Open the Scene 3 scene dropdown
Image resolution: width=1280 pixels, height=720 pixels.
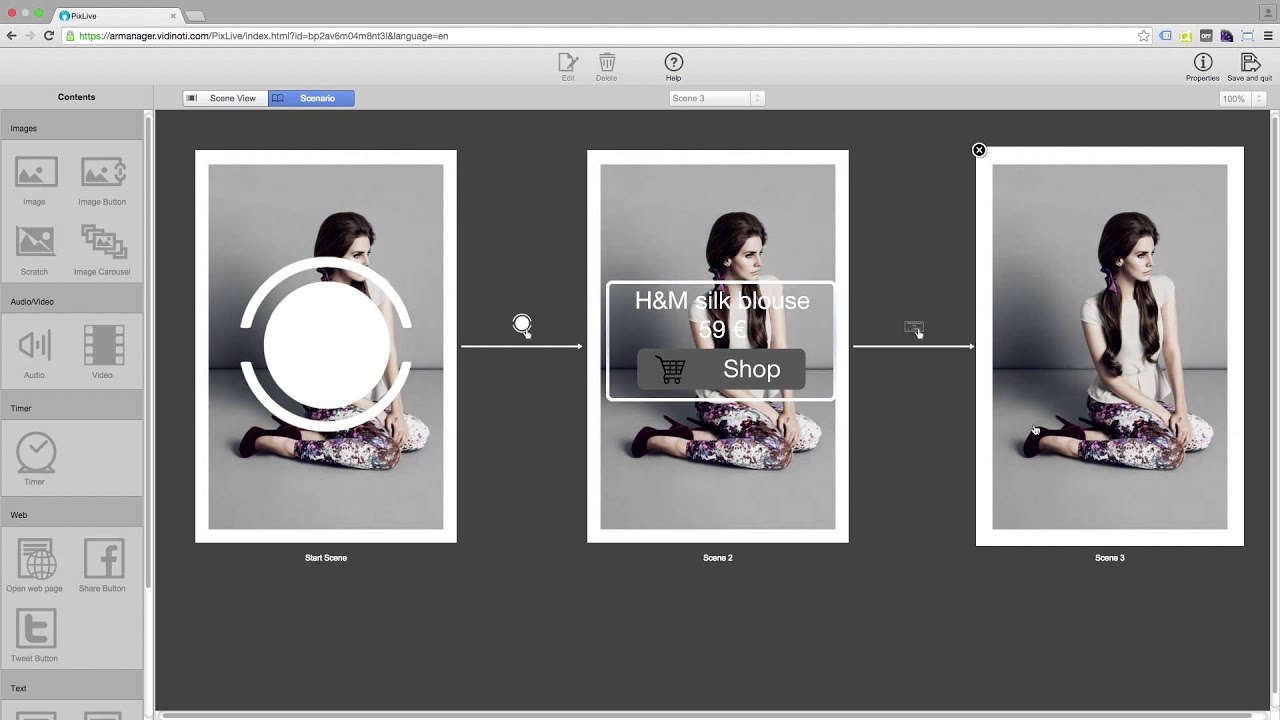(x=717, y=98)
